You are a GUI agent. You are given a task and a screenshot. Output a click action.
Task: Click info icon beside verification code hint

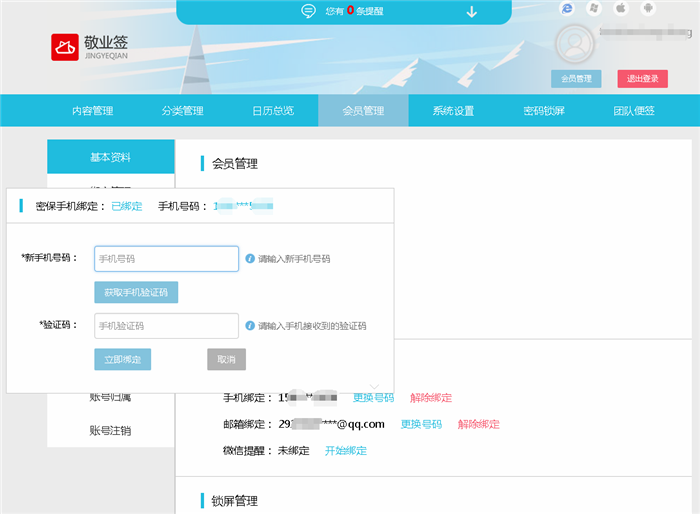[x=250, y=325]
